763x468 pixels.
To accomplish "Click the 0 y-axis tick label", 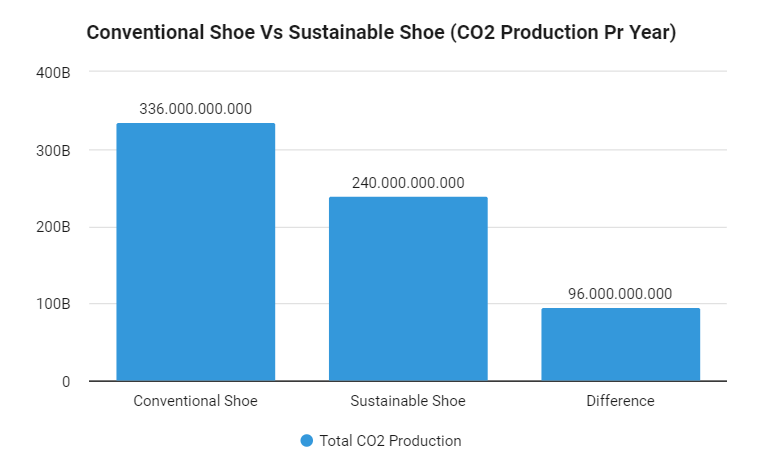I will (66, 382).
